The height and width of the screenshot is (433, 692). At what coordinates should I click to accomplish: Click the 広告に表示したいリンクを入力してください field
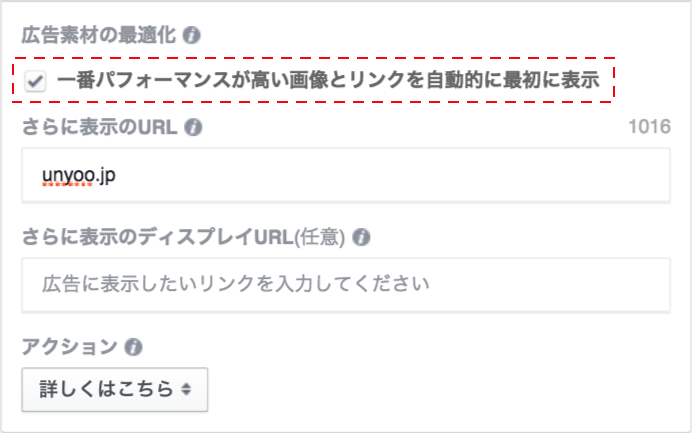[x=346, y=285]
